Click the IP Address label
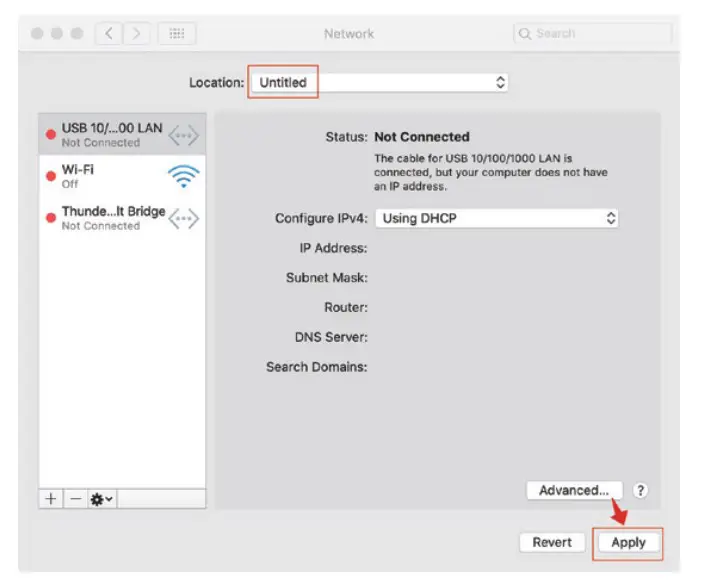Viewport: 711px width, 587px height. coord(333,248)
